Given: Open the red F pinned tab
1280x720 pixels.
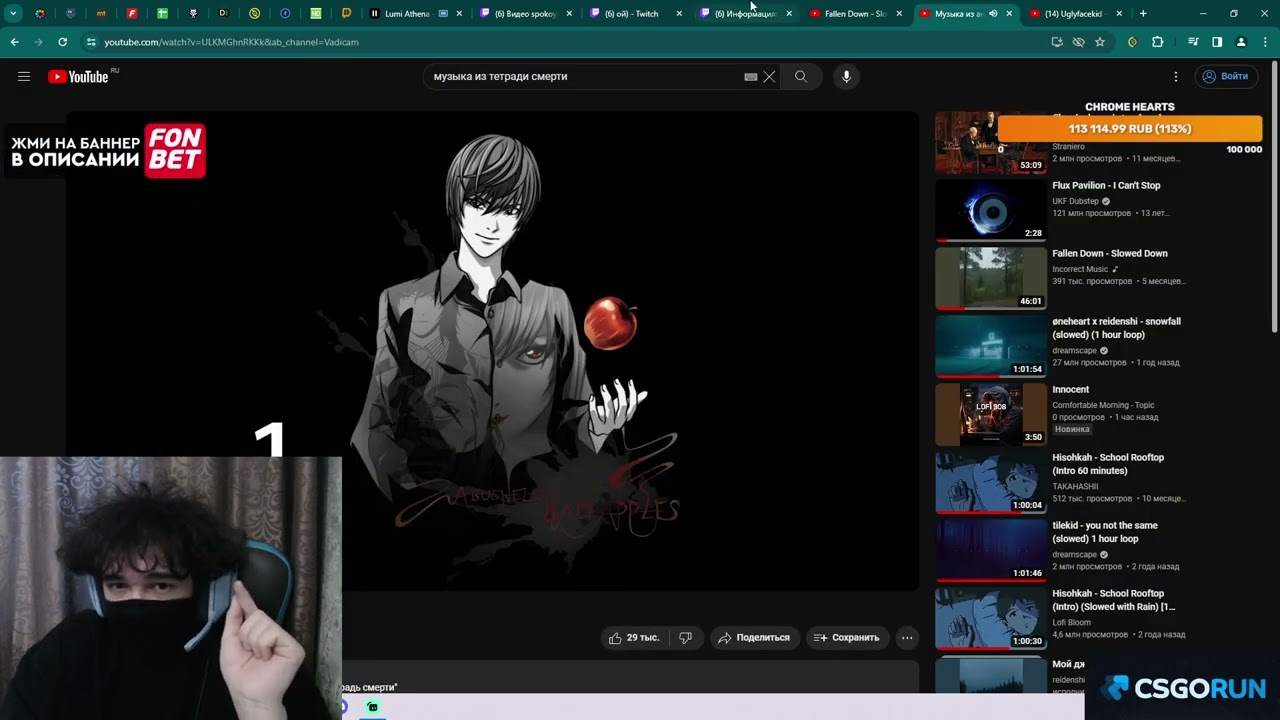Looking at the screenshot, I should (x=131, y=14).
